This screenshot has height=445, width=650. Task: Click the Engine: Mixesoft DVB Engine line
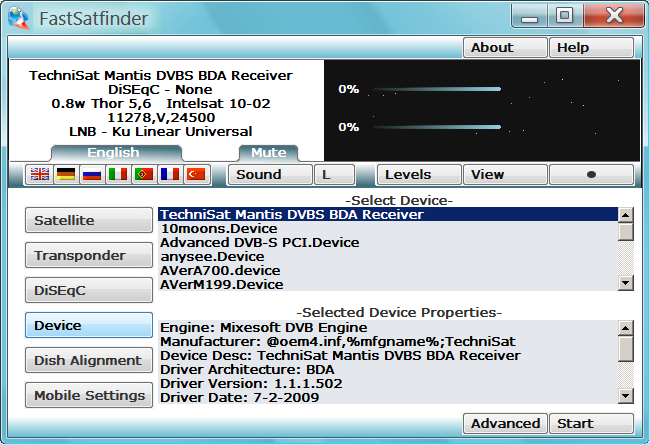click(388, 328)
